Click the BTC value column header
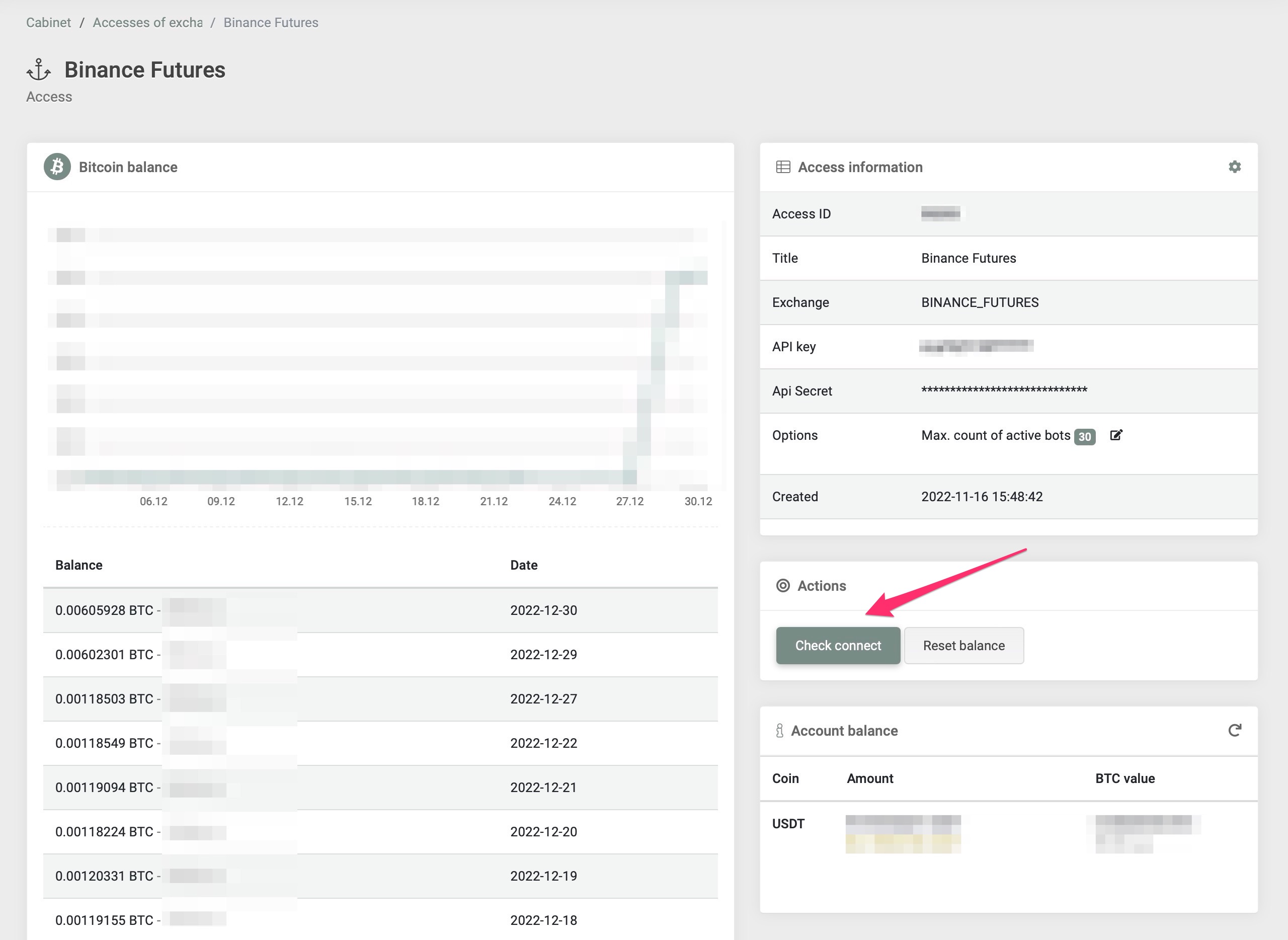1288x940 pixels. [1124, 778]
